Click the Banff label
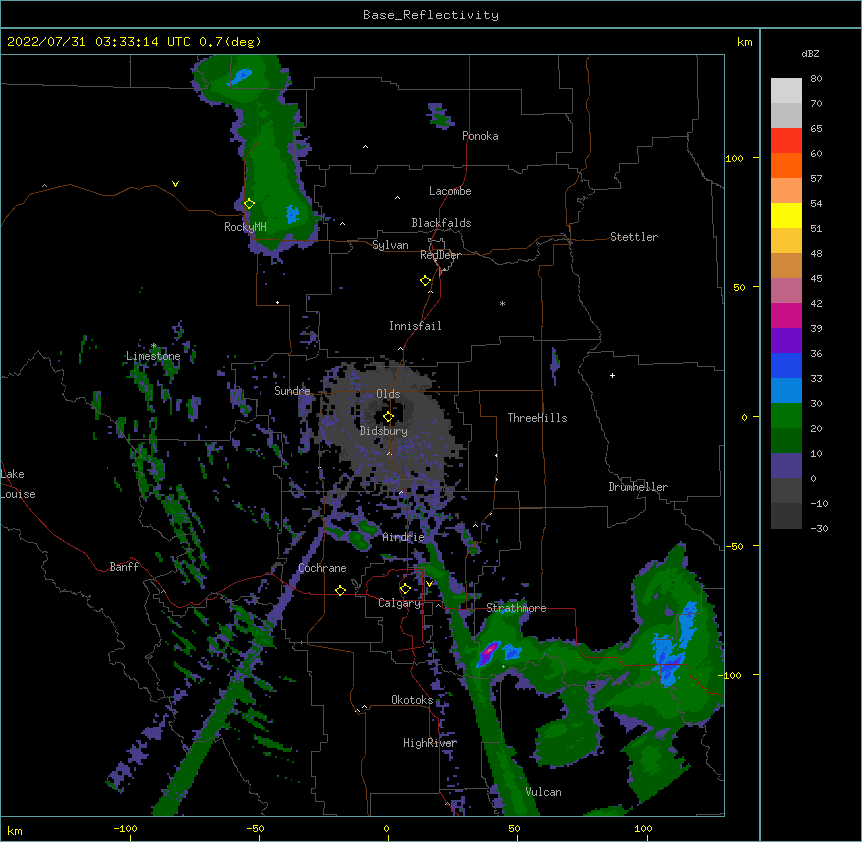Viewport: 862px width, 842px height. (x=124, y=567)
